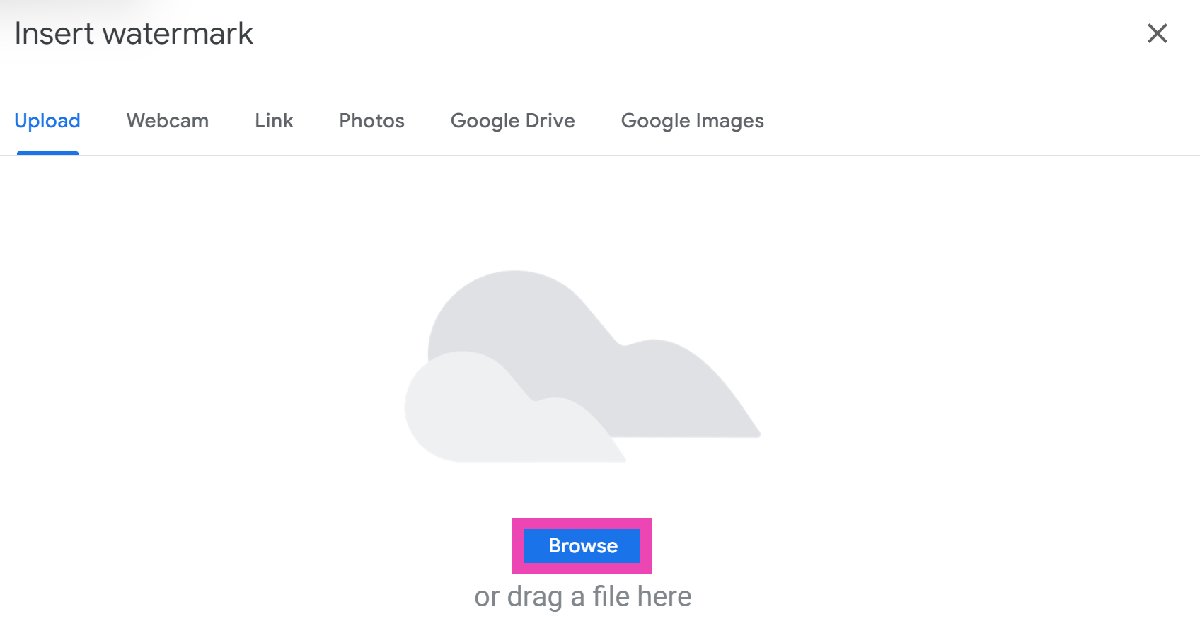Click the small light cloud in front

pos(480,415)
